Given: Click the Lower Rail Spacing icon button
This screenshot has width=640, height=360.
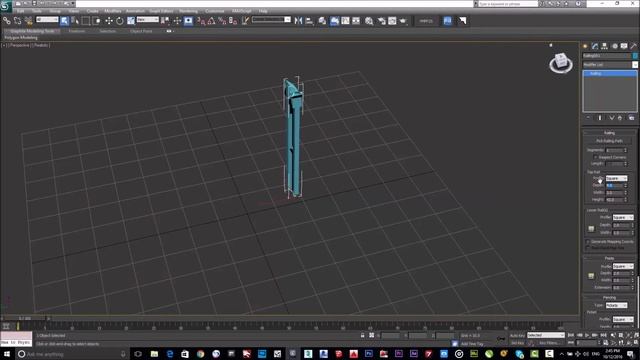Looking at the screenshot, I should coord(591,229).
